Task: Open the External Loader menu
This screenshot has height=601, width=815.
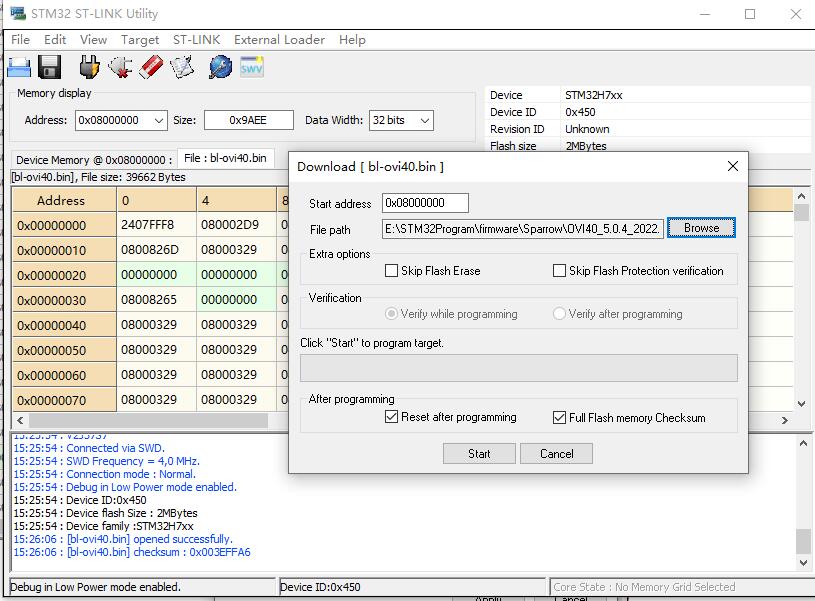Action: pyautogui.click(x=279, y=40)
